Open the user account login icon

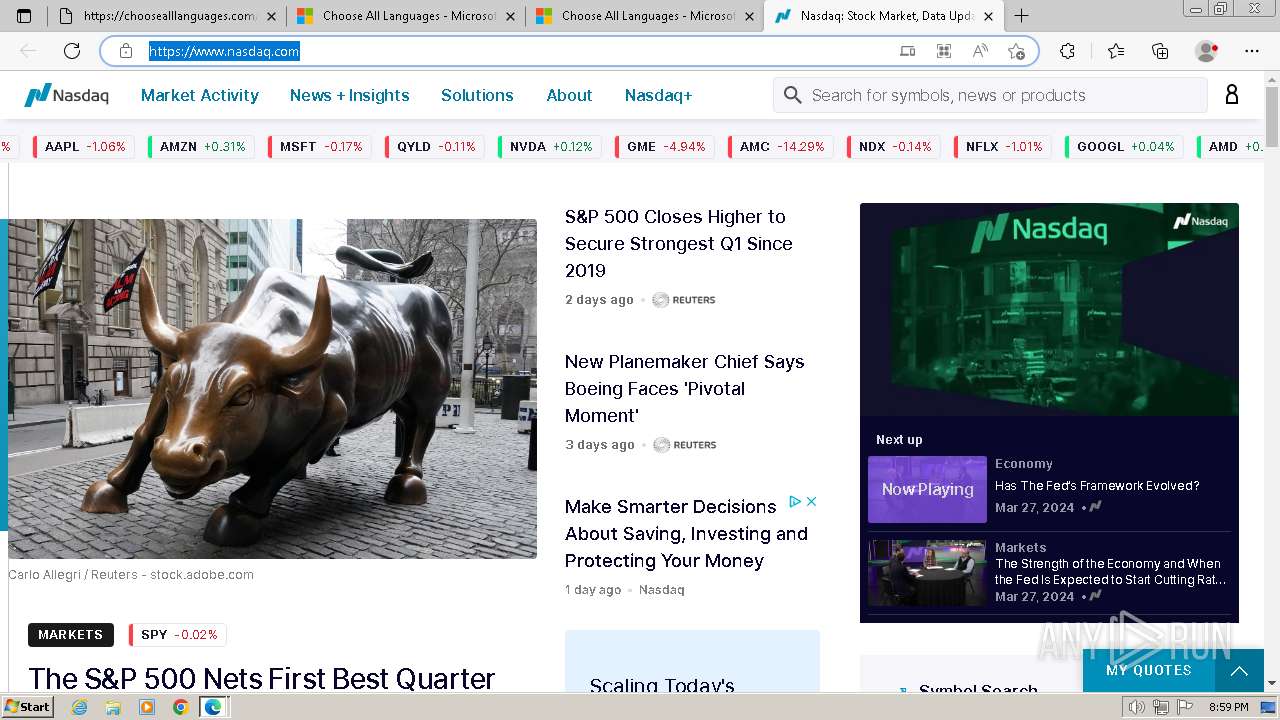coord(1231,95)
